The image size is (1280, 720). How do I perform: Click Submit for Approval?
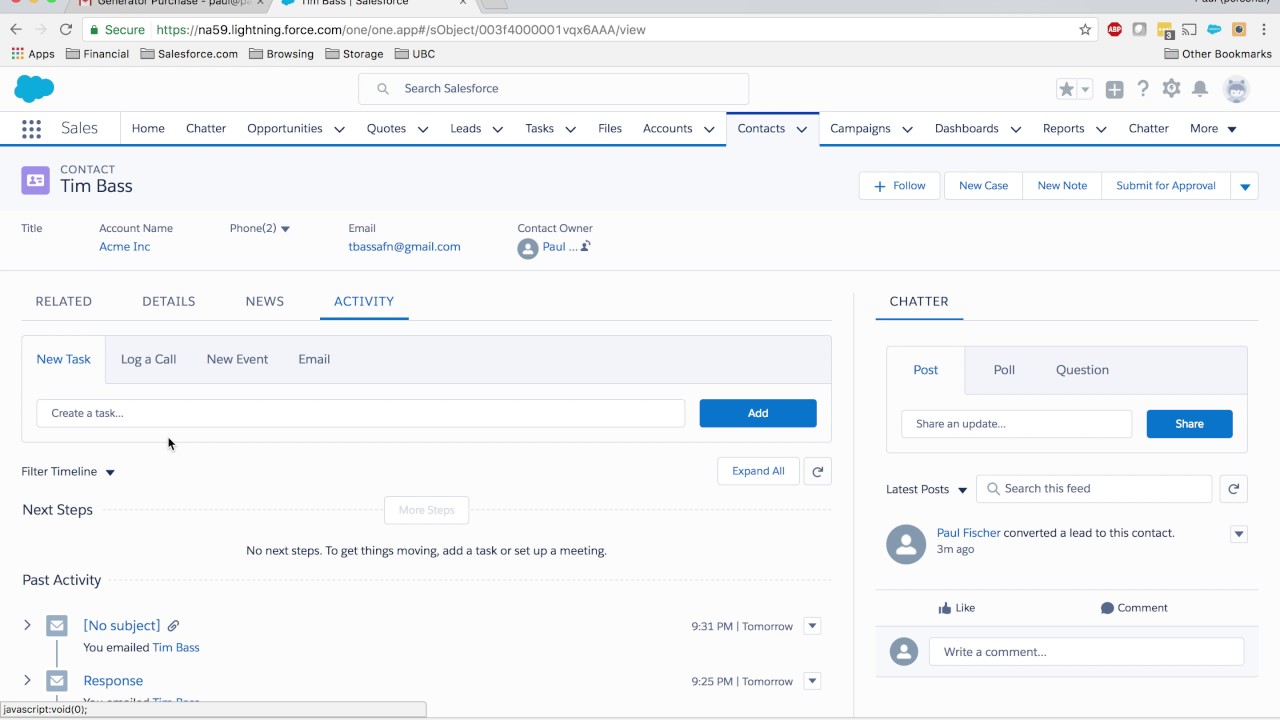click(x=1166, y=186)
